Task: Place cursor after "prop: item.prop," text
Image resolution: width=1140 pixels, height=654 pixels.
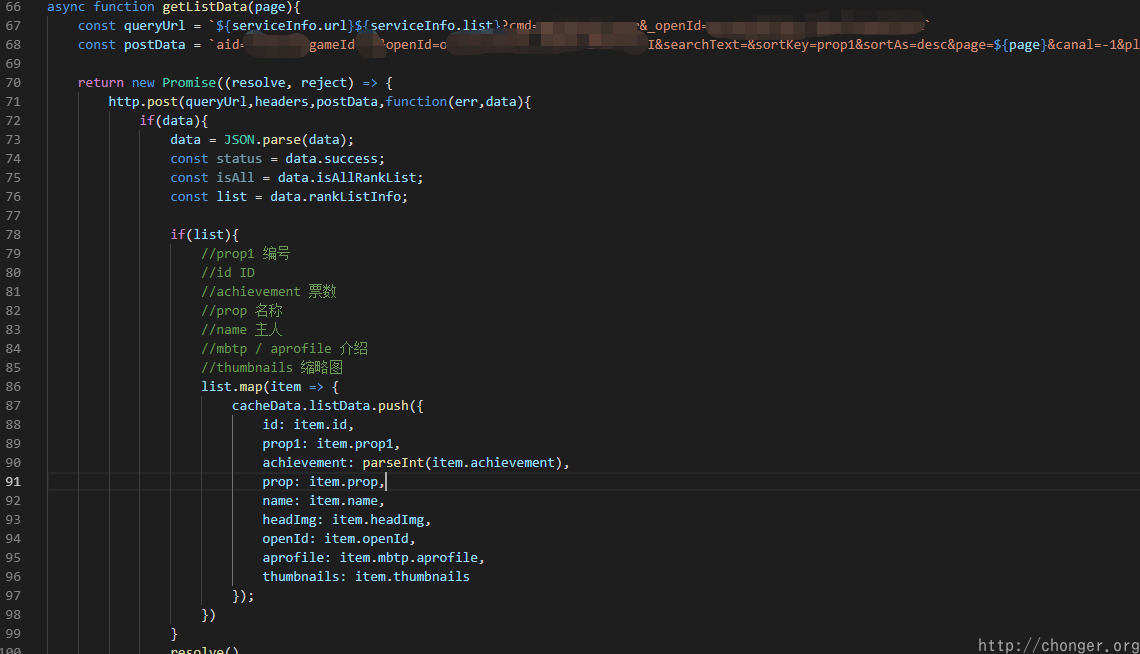Action: point(386,482)
